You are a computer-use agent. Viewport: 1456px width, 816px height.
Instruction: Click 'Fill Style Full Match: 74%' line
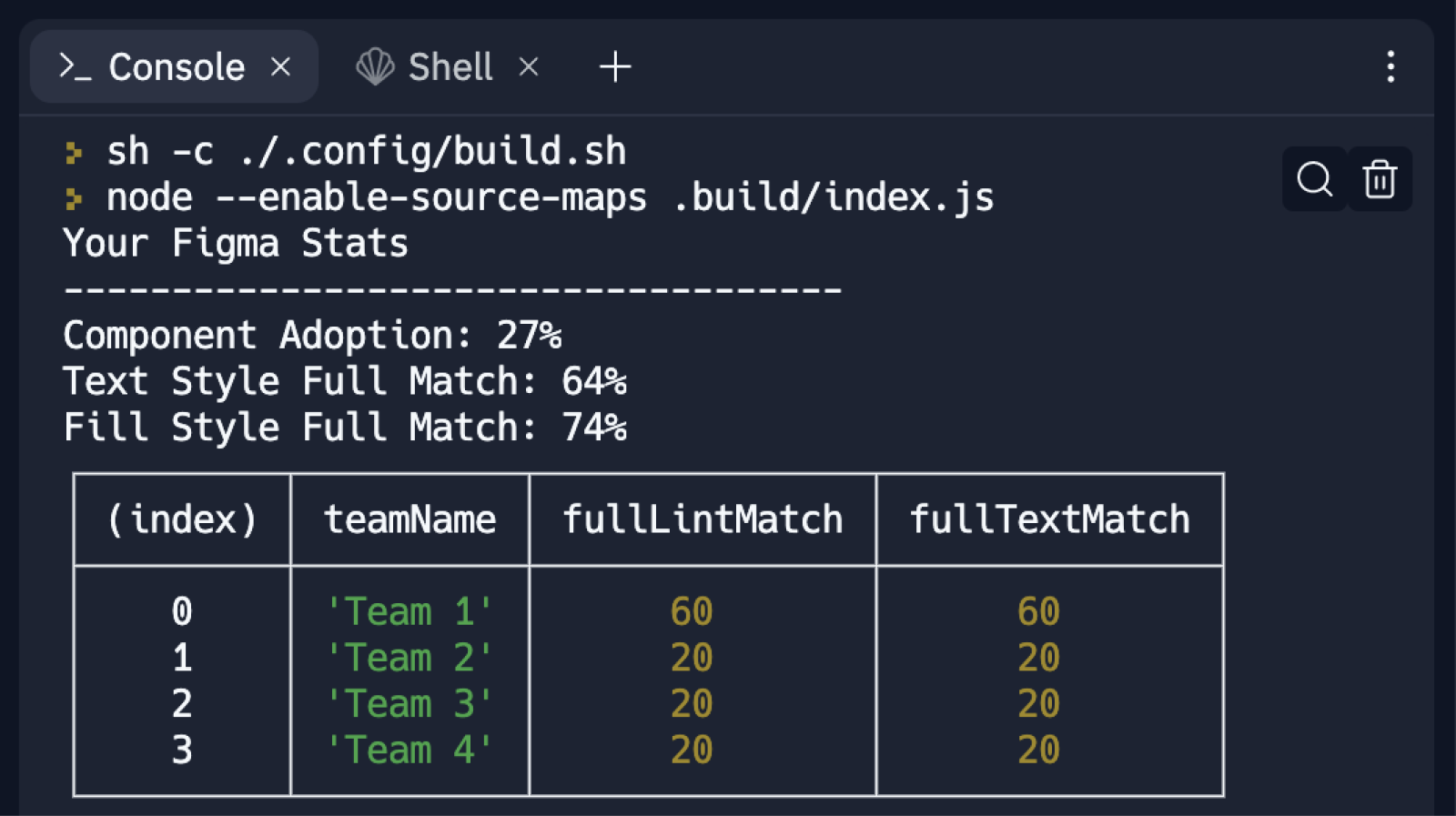pos(345,428)
